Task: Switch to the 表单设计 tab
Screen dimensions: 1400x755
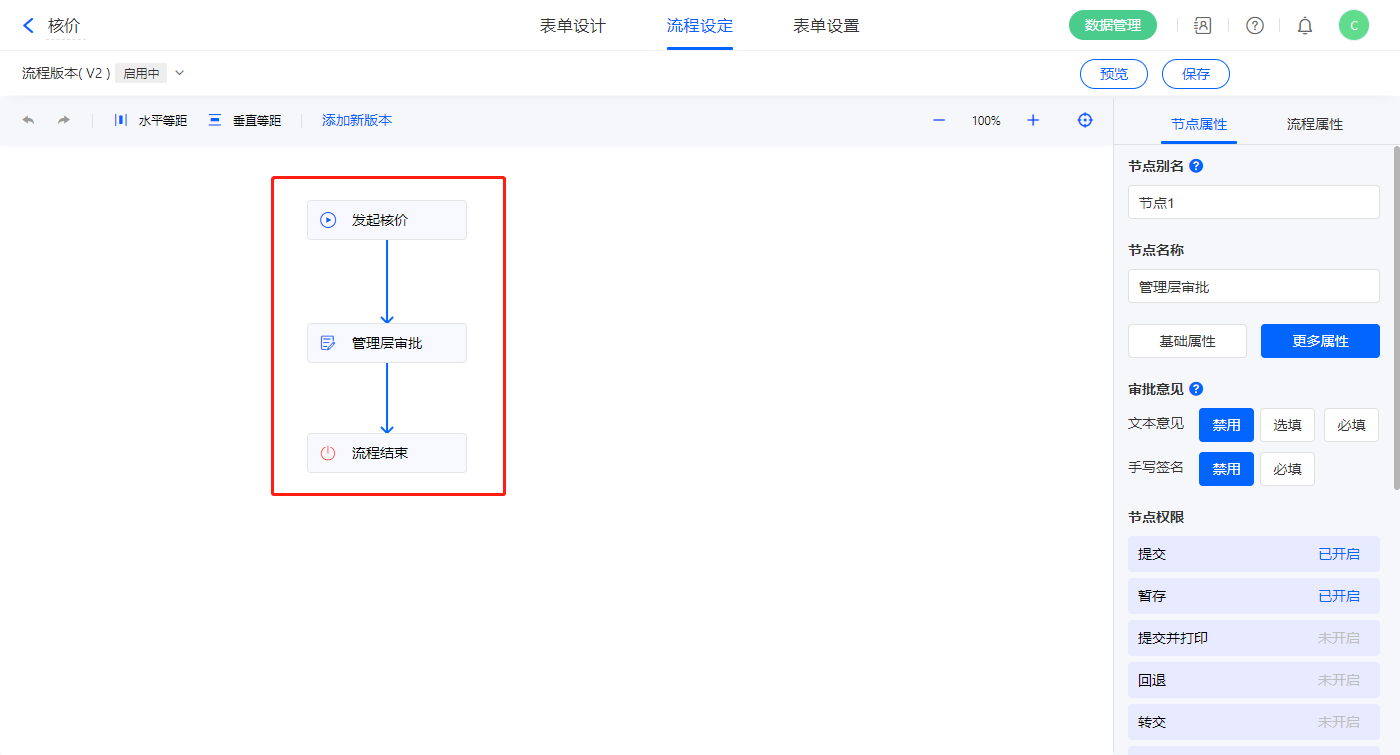Action: (x=573, y=26)
